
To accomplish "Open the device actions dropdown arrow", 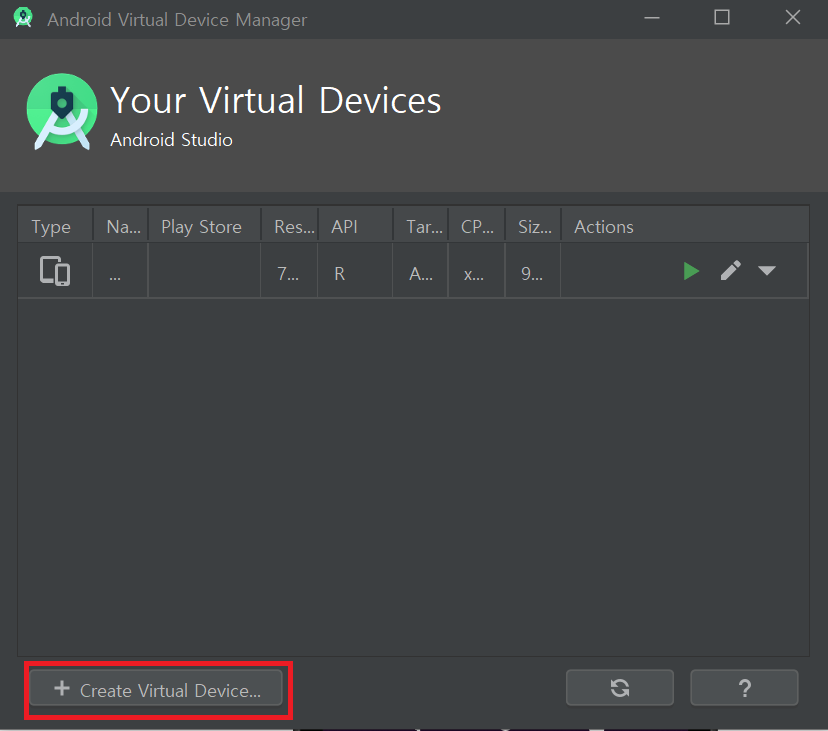I will coord(767,271).
